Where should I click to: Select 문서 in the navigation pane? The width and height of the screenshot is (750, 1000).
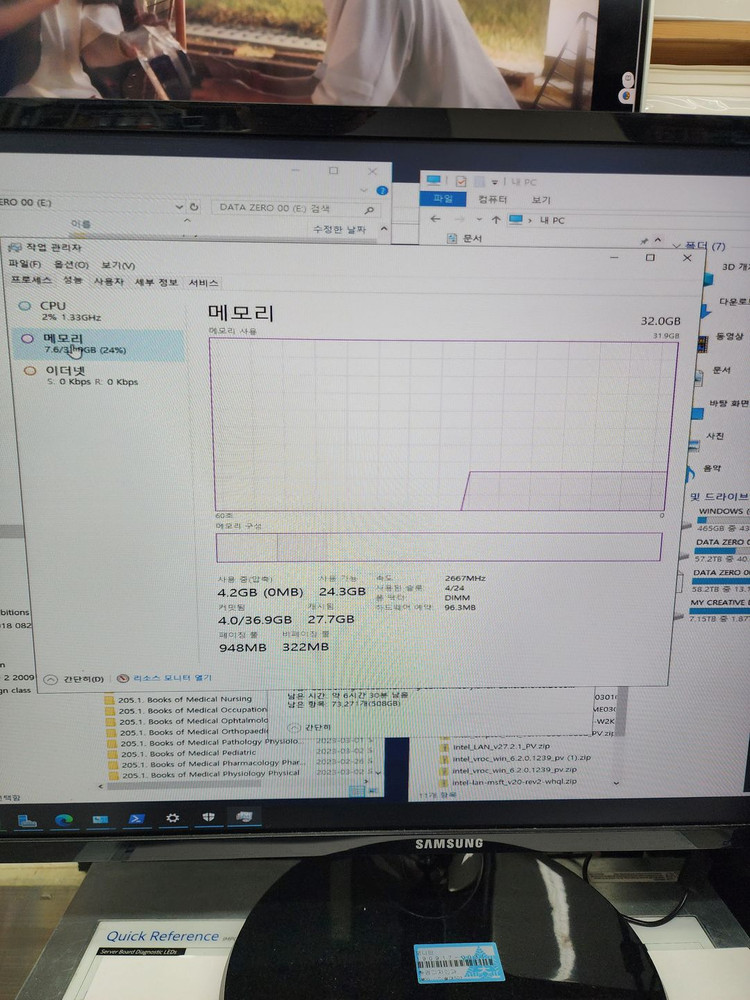pyautogui.click(x=466, y=239)
